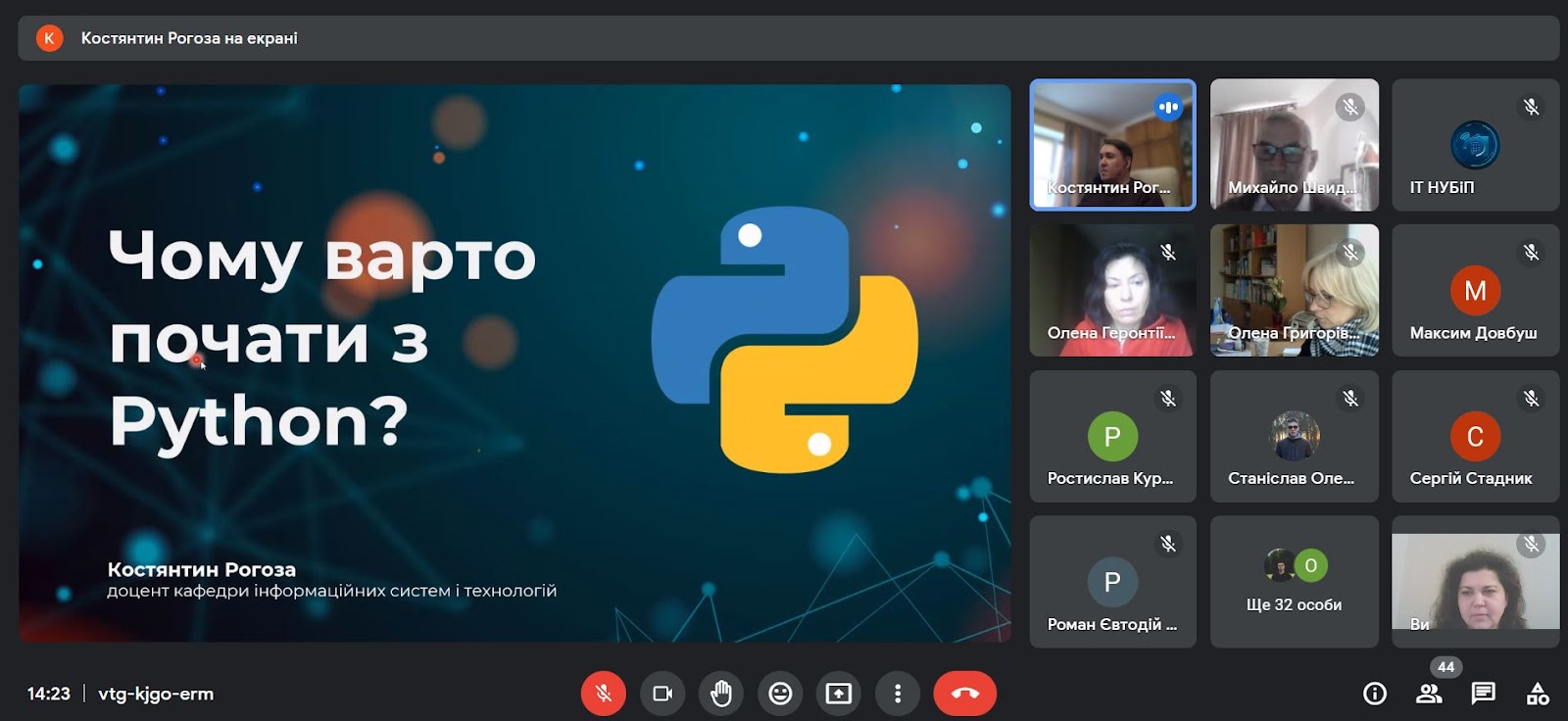This screenshot has height=721, width=1568.
Task: Open the 'Ще 32 особи' tile
Action: [x=1295, y=582]
